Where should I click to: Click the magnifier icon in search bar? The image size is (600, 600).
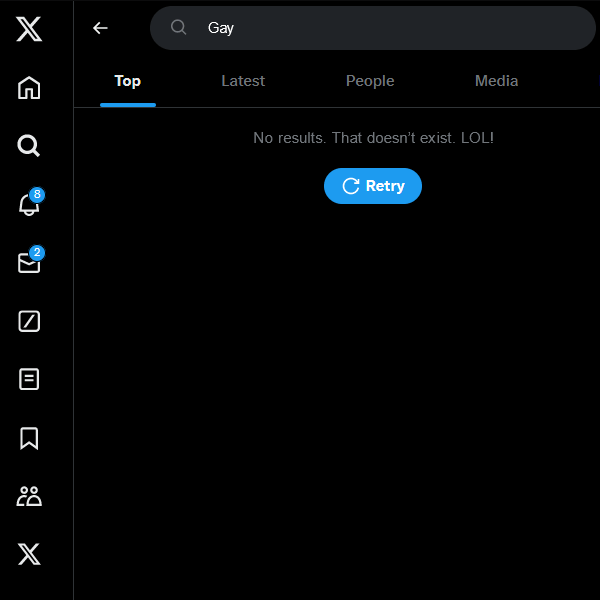[179, 28]
